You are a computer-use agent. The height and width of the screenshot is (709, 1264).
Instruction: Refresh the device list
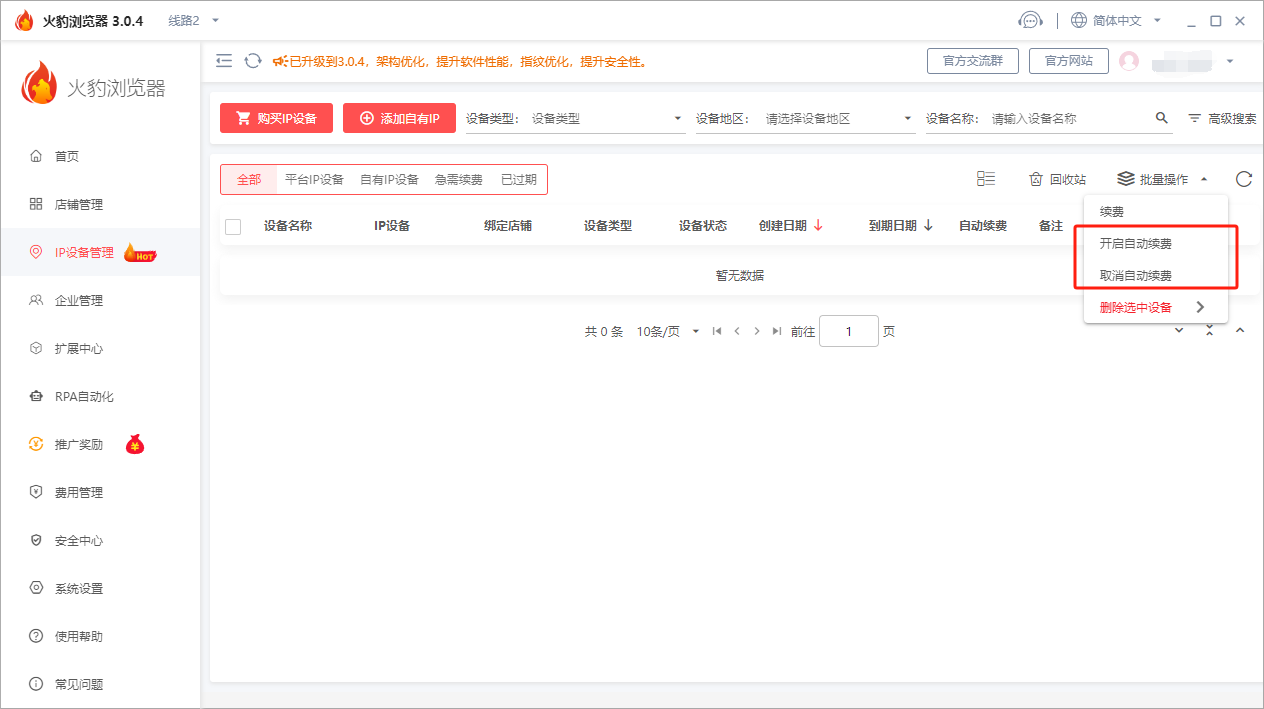(x=1243, y=179)
